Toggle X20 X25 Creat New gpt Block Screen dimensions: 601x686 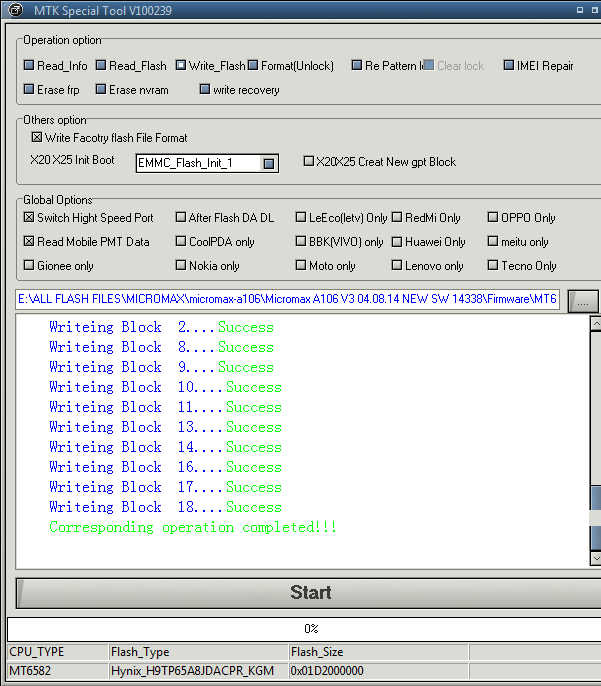click(x=309, y=161)
